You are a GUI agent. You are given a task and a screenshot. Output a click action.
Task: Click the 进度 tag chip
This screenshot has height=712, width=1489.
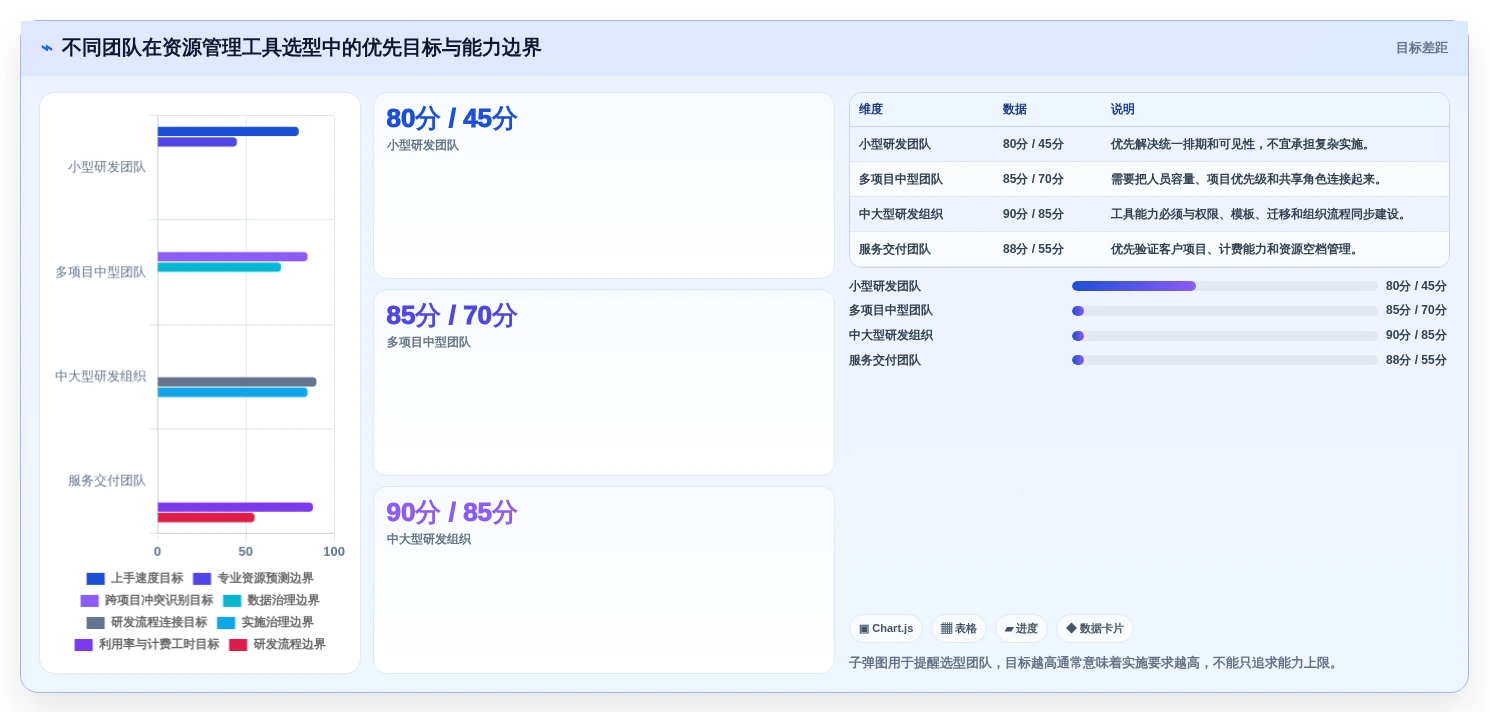tap(1021, 629)
